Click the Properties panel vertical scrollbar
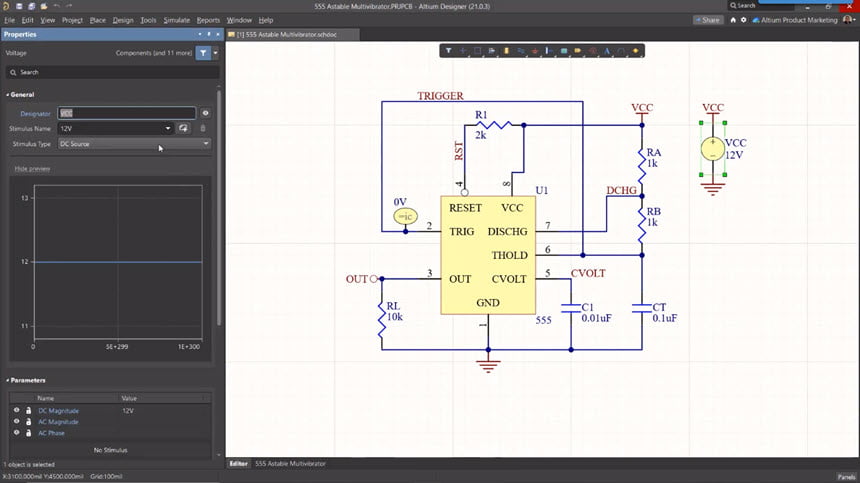 point(219,208)
